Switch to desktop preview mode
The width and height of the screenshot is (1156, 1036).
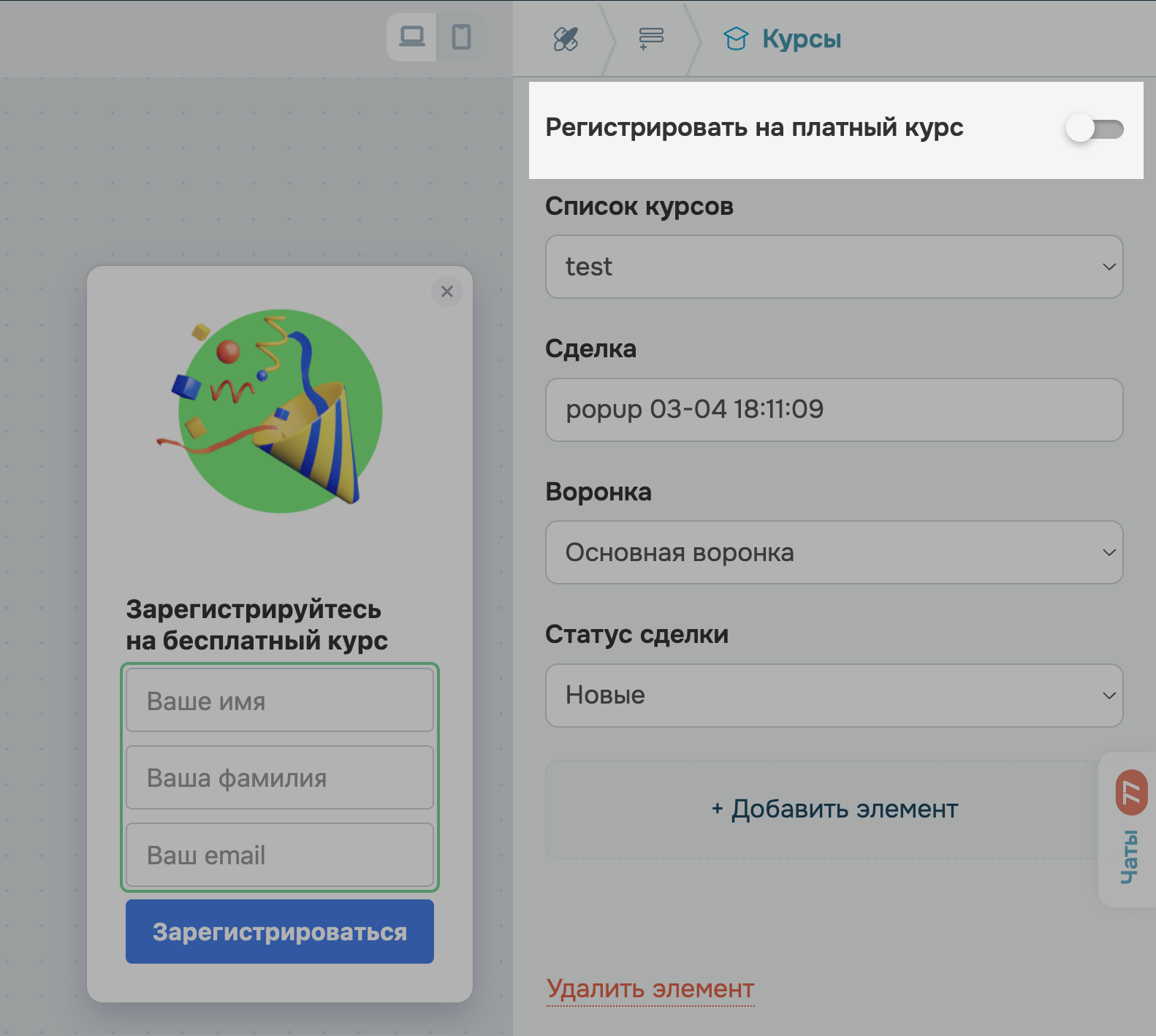click(411, 37)
